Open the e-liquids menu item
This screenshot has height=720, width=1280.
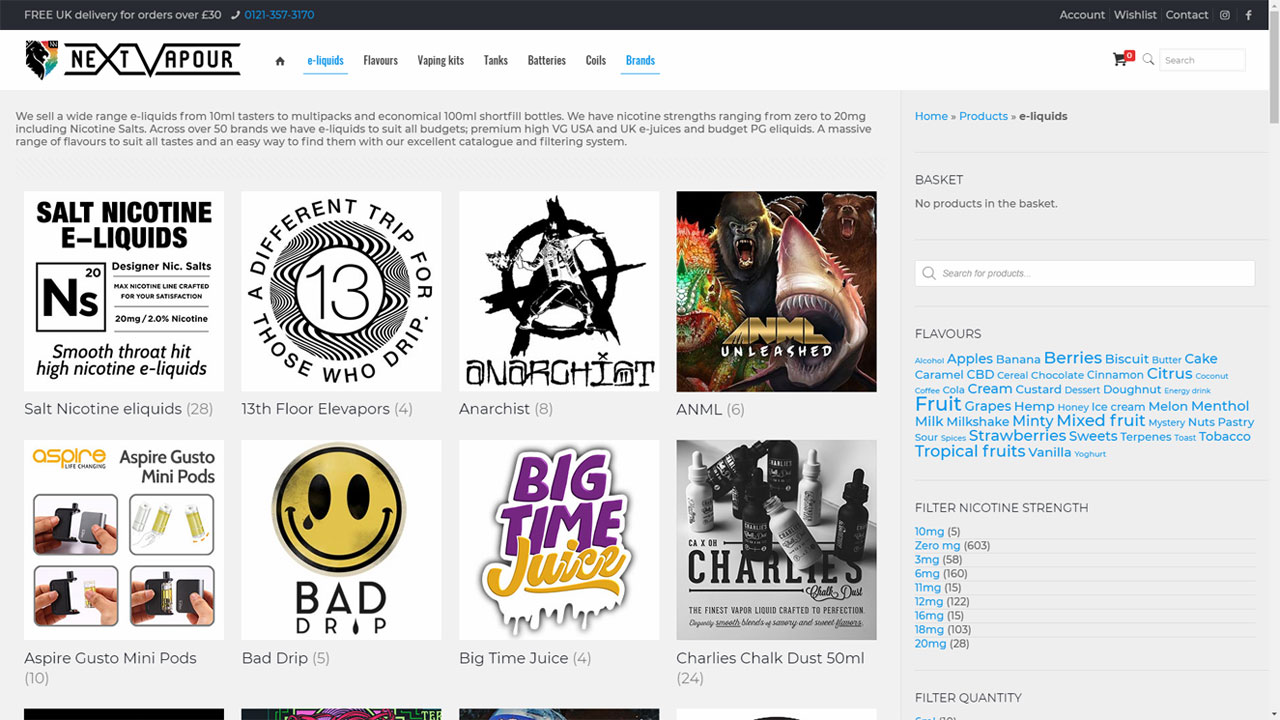pyautogui.click(x=325, y=60)
